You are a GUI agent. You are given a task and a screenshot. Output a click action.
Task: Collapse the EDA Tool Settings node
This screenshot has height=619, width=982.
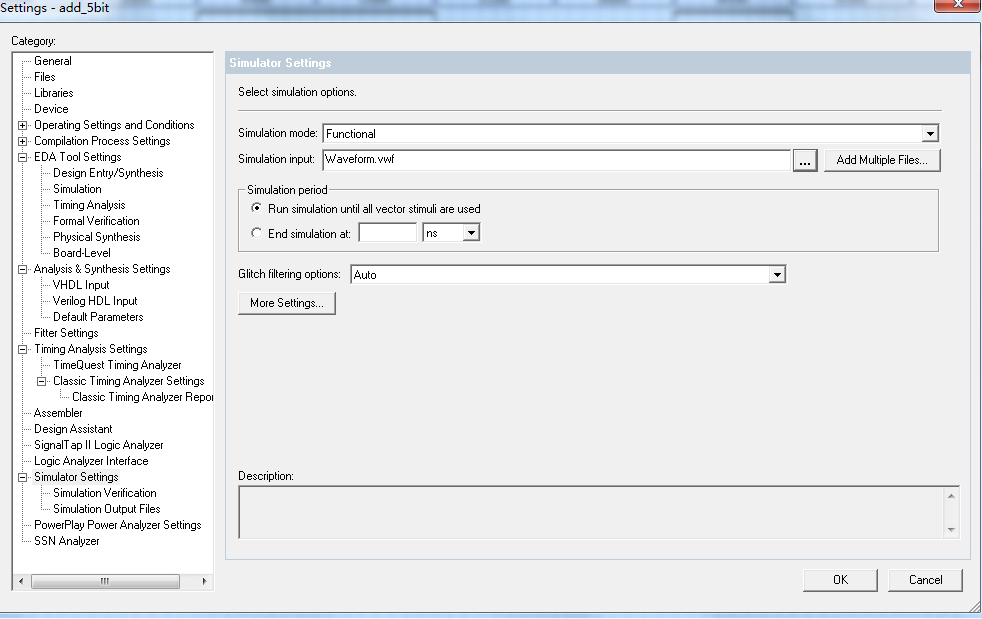point(23,157)
